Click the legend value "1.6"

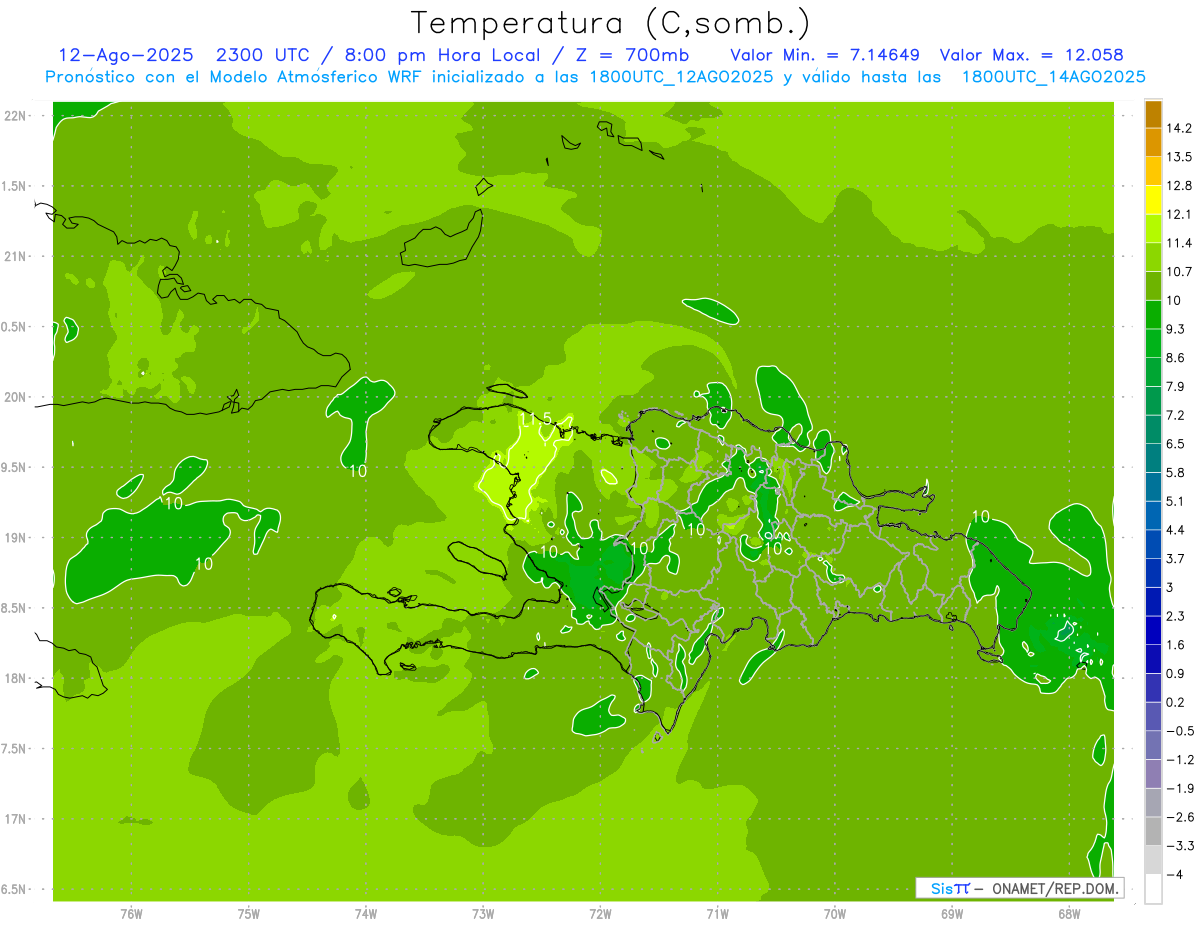1176,645
